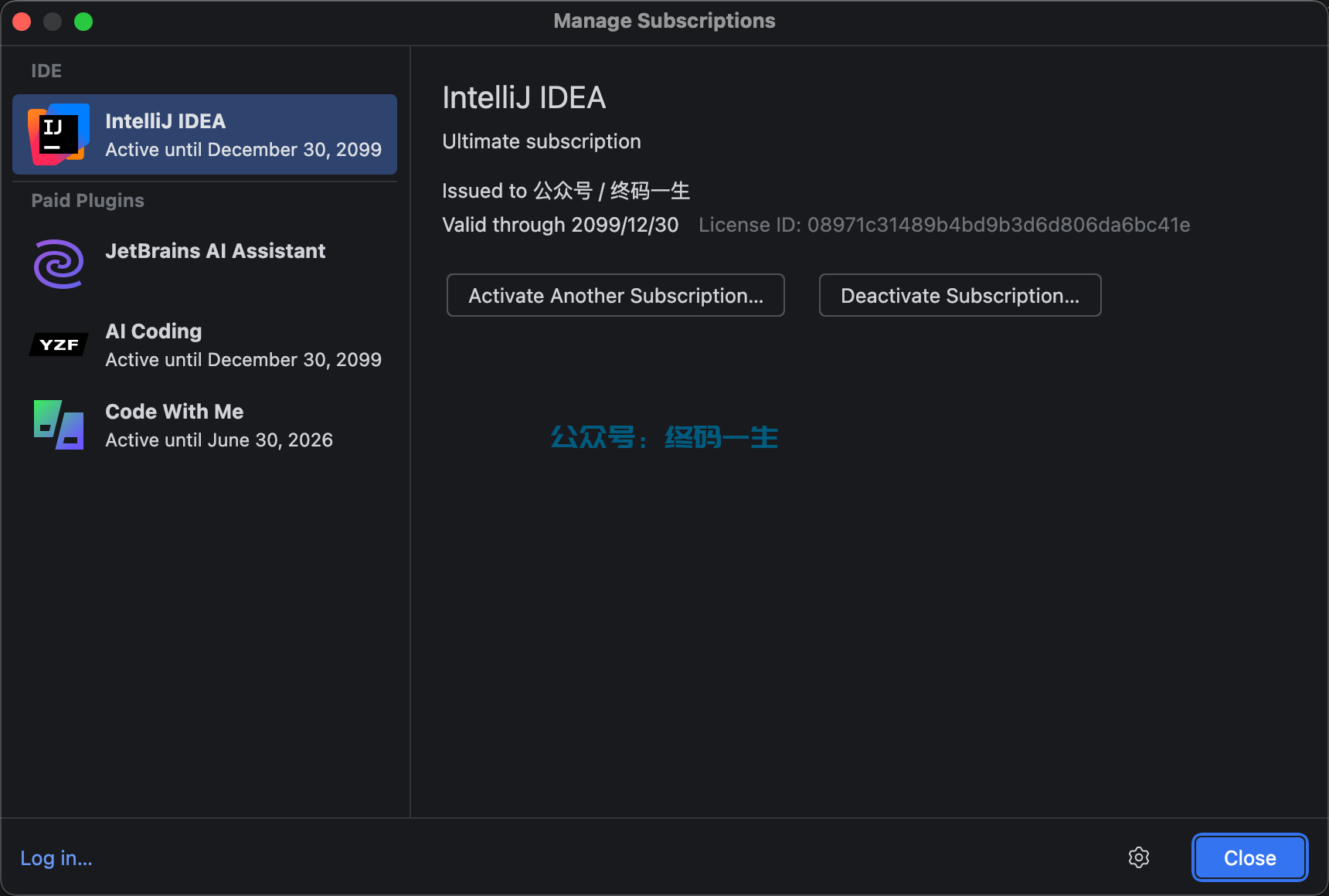Click the green window zoom button
This screenshot has width=1329, height=896.
[83, 22]
